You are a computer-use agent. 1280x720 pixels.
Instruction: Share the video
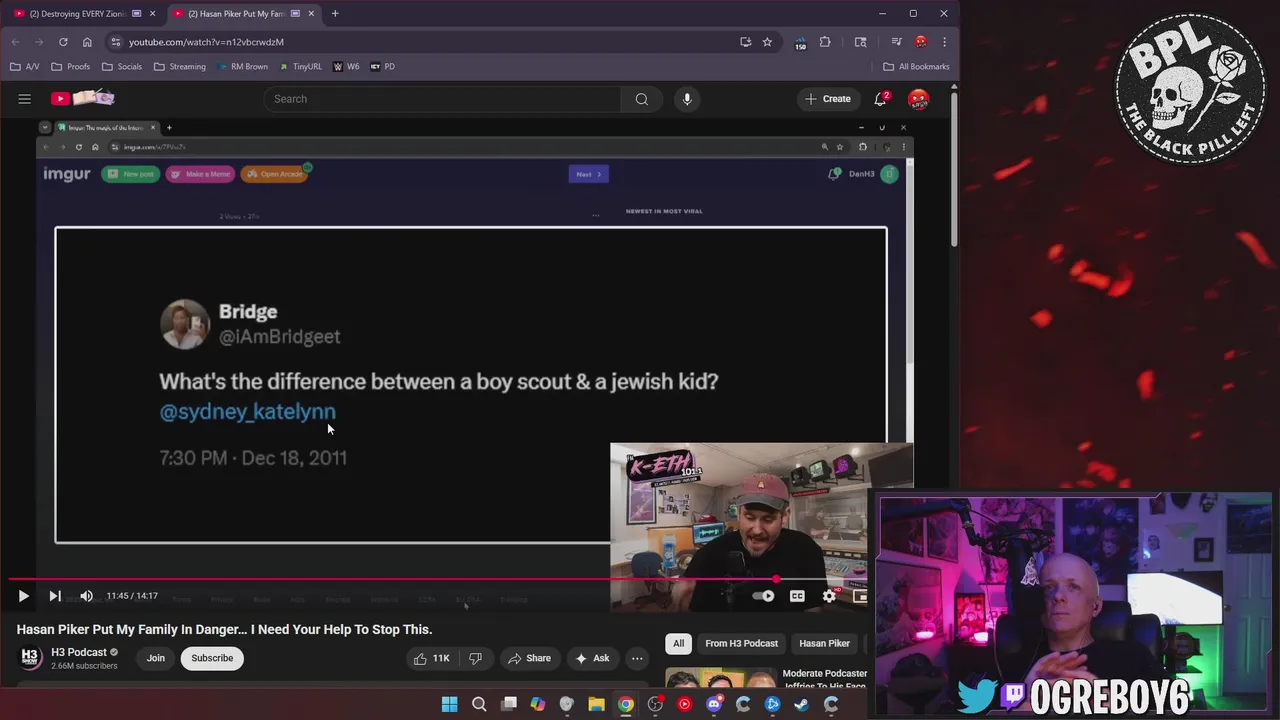(529, 658)
